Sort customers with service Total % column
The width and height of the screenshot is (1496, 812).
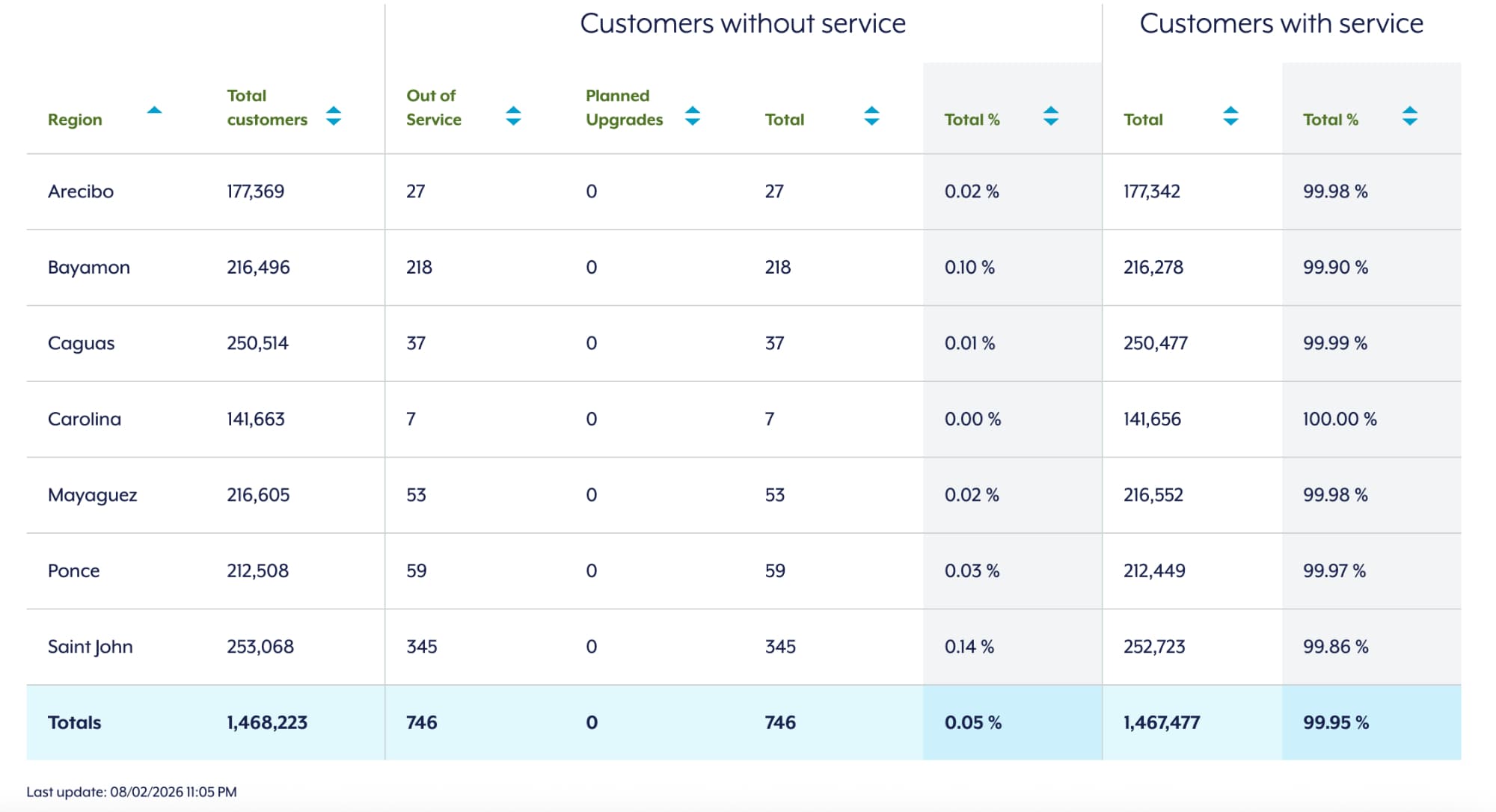[x=1410, y=116]
